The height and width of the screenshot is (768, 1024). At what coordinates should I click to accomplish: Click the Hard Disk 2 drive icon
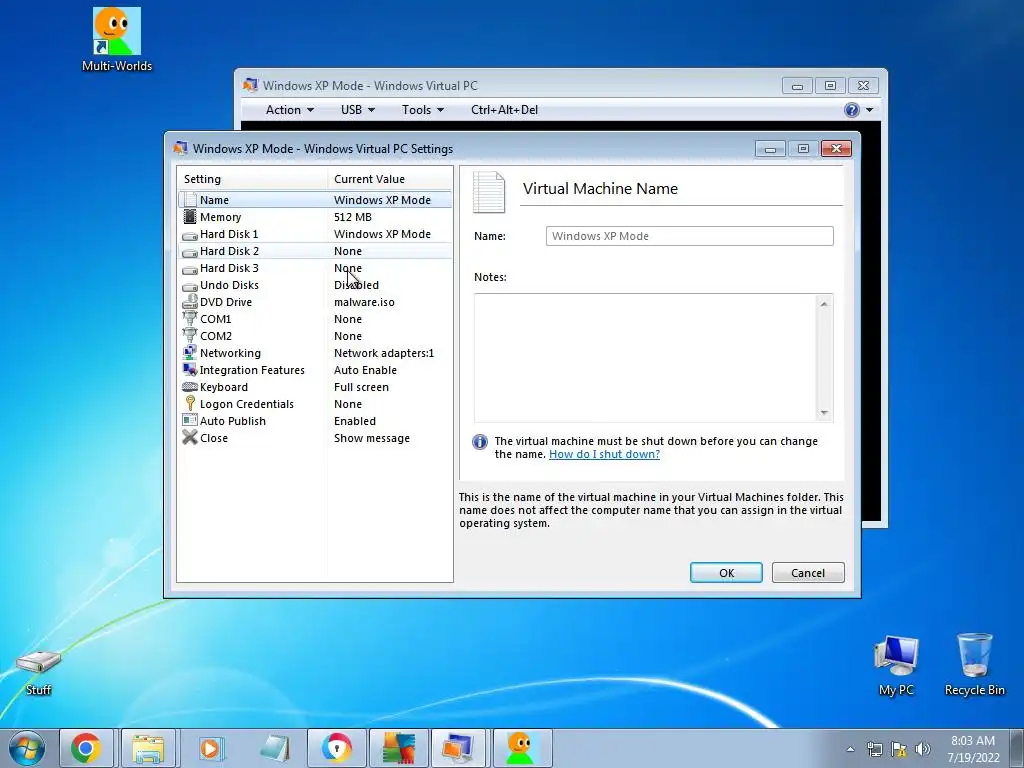(x=190, y=252)
